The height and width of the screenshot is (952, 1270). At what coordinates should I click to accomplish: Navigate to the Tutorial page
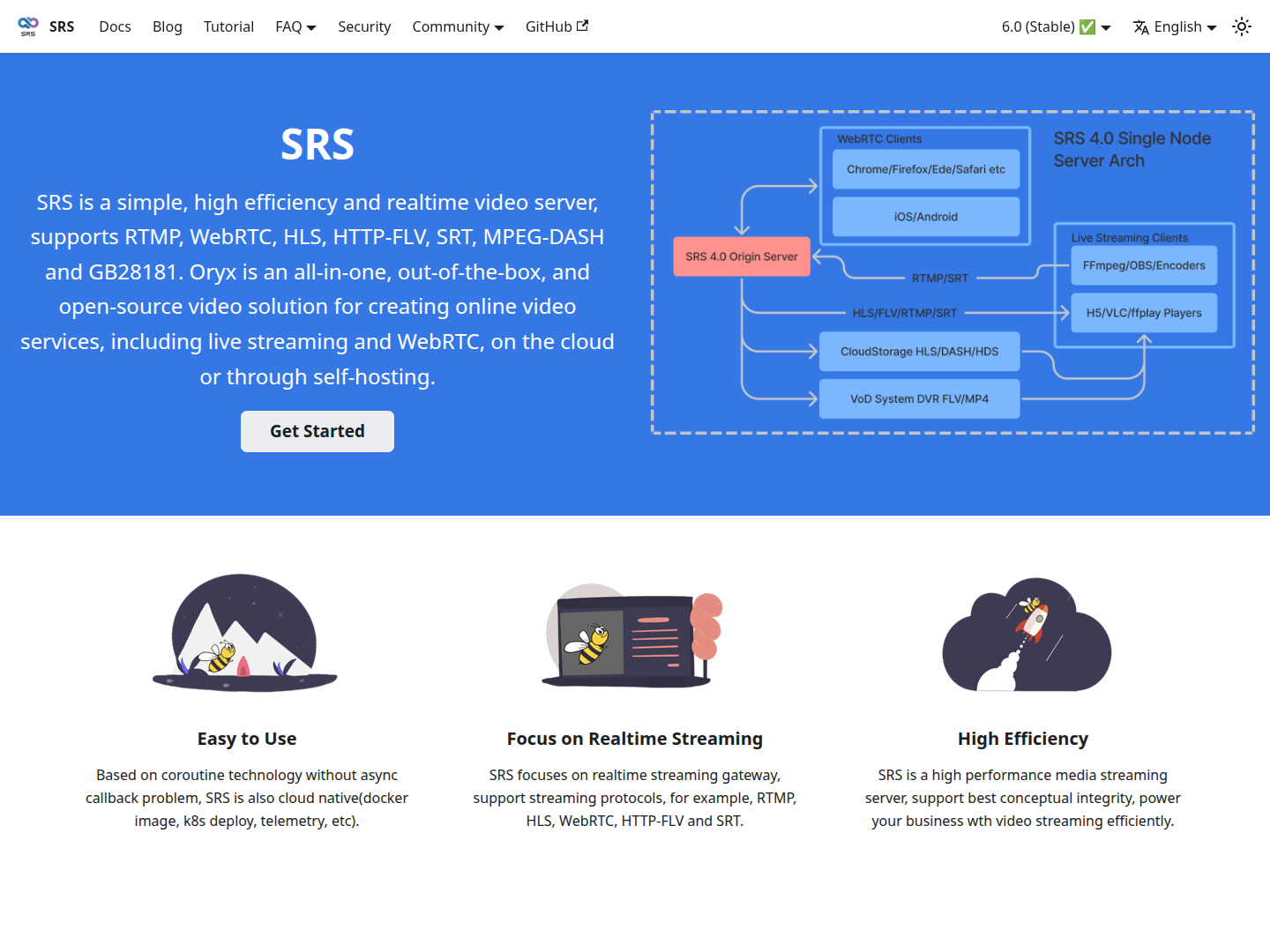[x=228, y=26]
